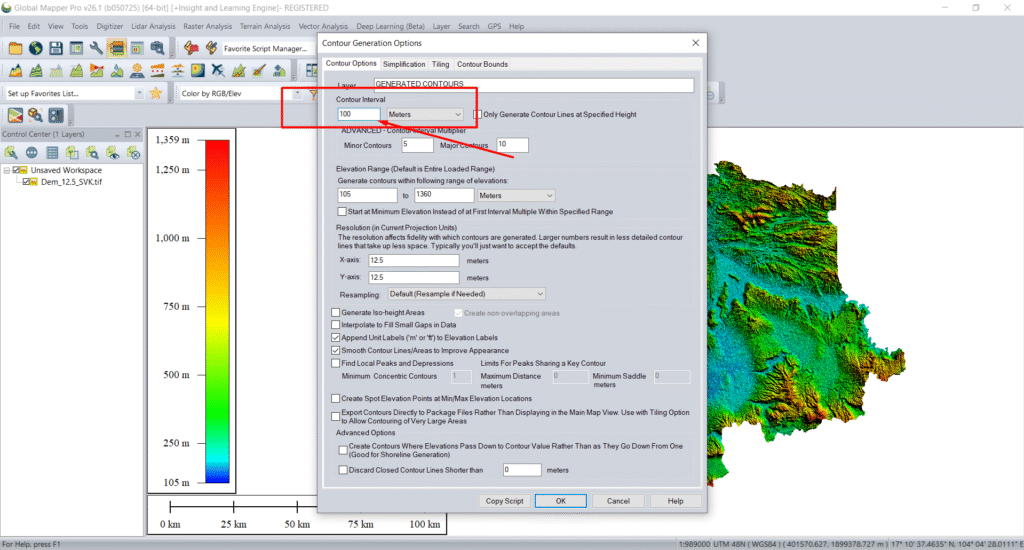Click the gold star favorites icon
Screen dimensions: 1024x550
pyautogui.click(x=155, y=93)
